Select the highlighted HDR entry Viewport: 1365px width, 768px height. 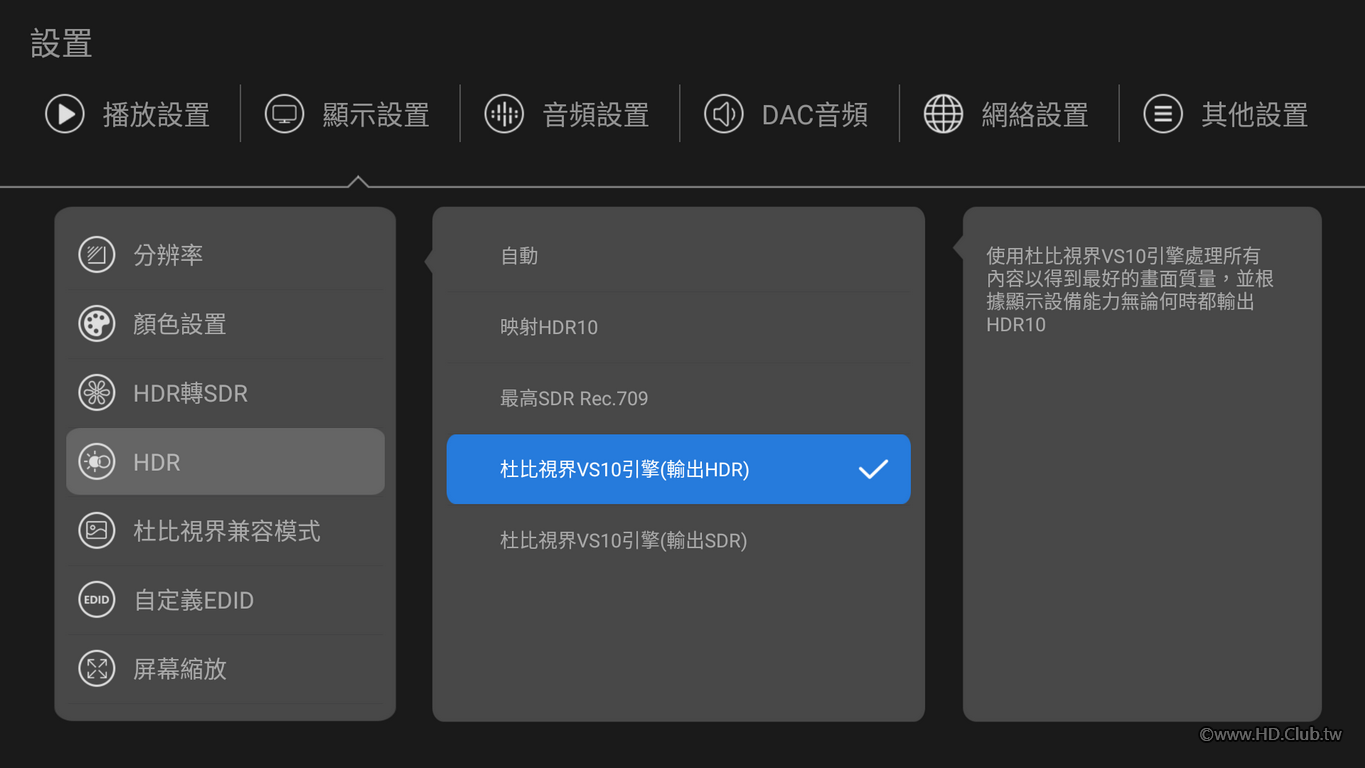click(225, 462)
